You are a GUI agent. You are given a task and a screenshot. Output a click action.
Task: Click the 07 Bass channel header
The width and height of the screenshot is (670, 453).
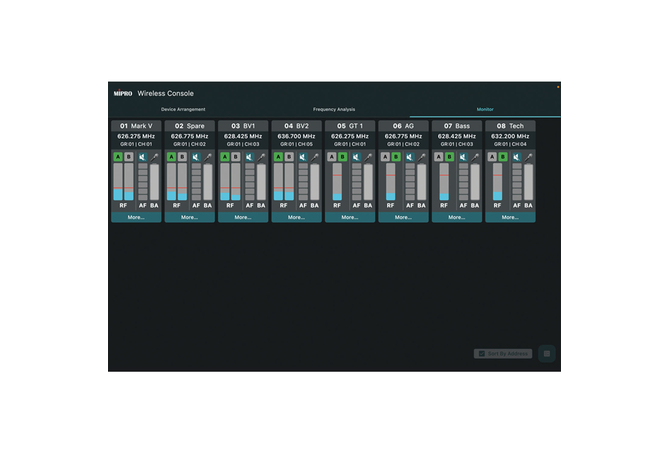pyautogui.click(x=456, y=126)
